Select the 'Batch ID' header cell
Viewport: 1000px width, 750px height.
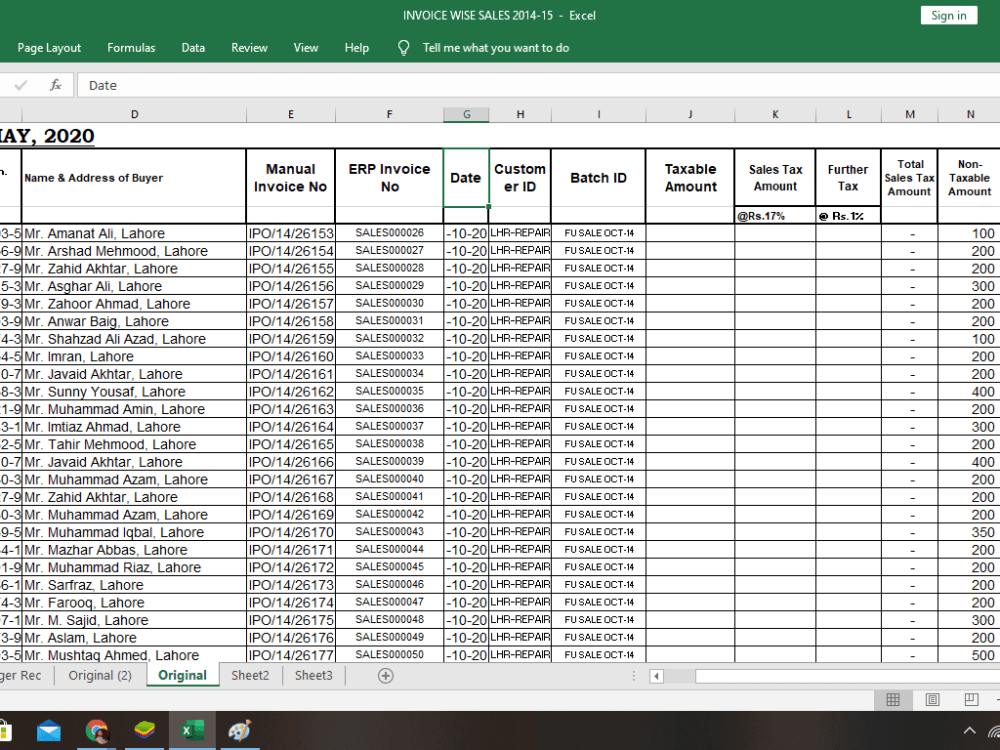pos(598,178)
